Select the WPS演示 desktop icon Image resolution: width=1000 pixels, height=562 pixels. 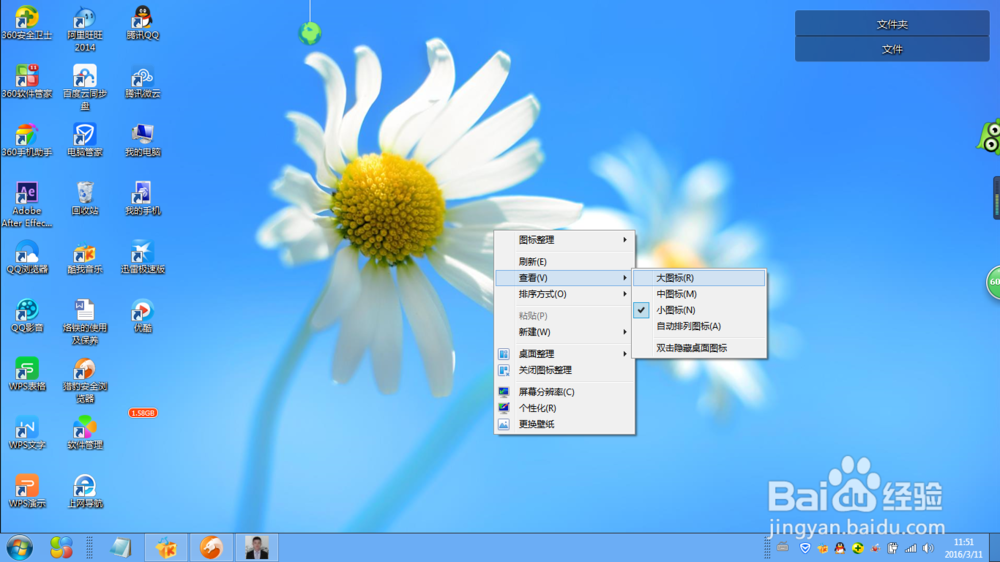click(27, 492)
